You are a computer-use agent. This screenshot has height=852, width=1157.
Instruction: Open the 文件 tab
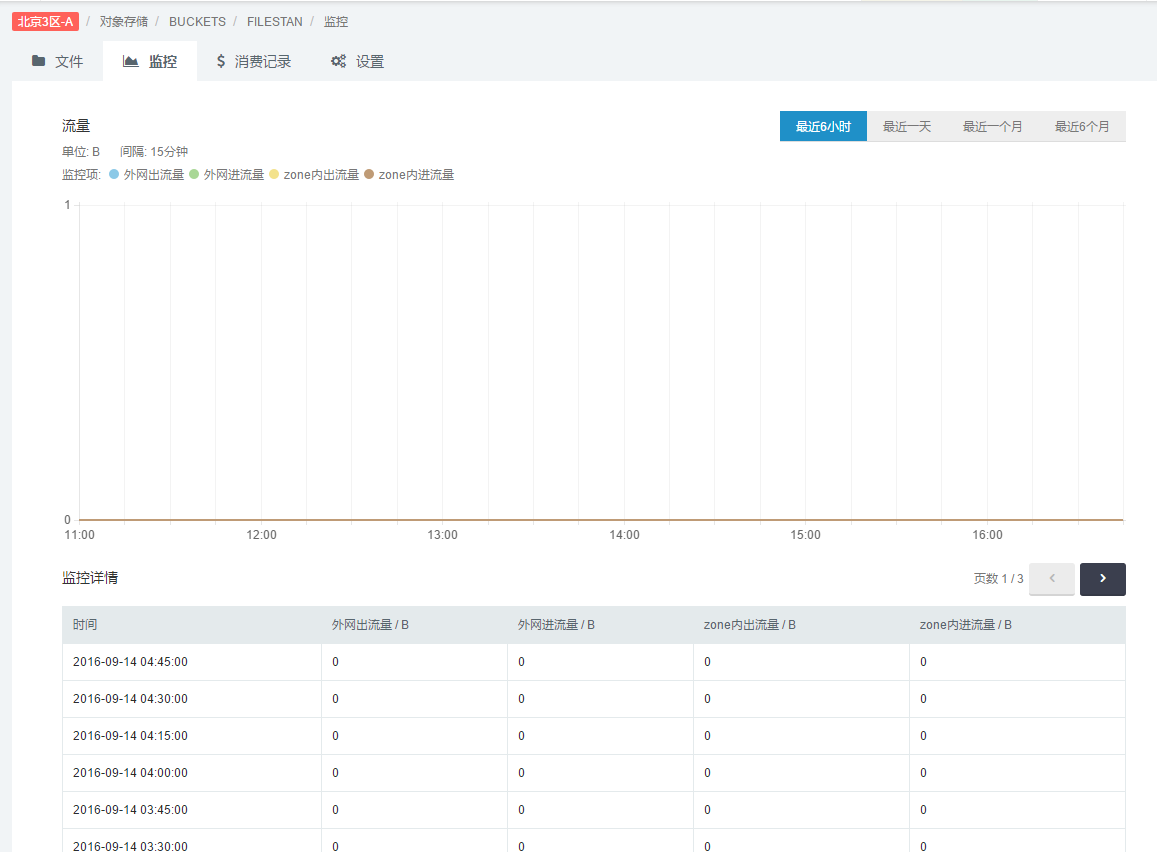(58, 61)
